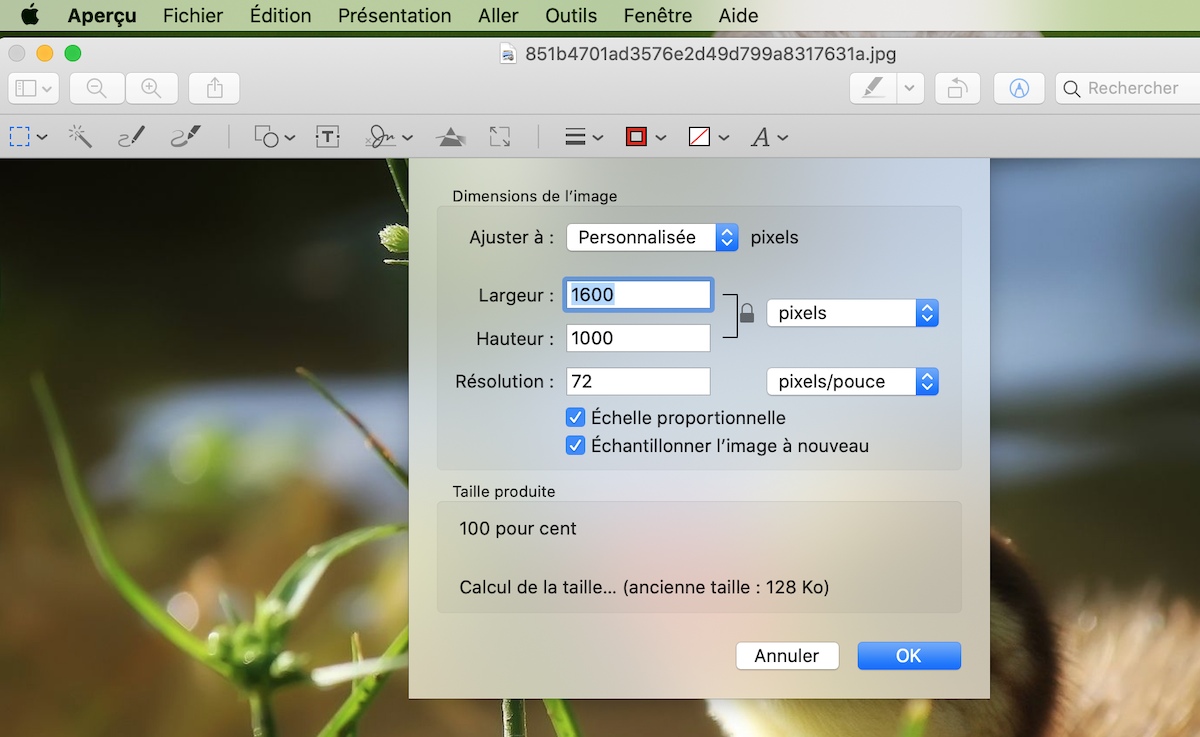
Task: Confirm the resize with OK button
Action: tap(908, 656)
